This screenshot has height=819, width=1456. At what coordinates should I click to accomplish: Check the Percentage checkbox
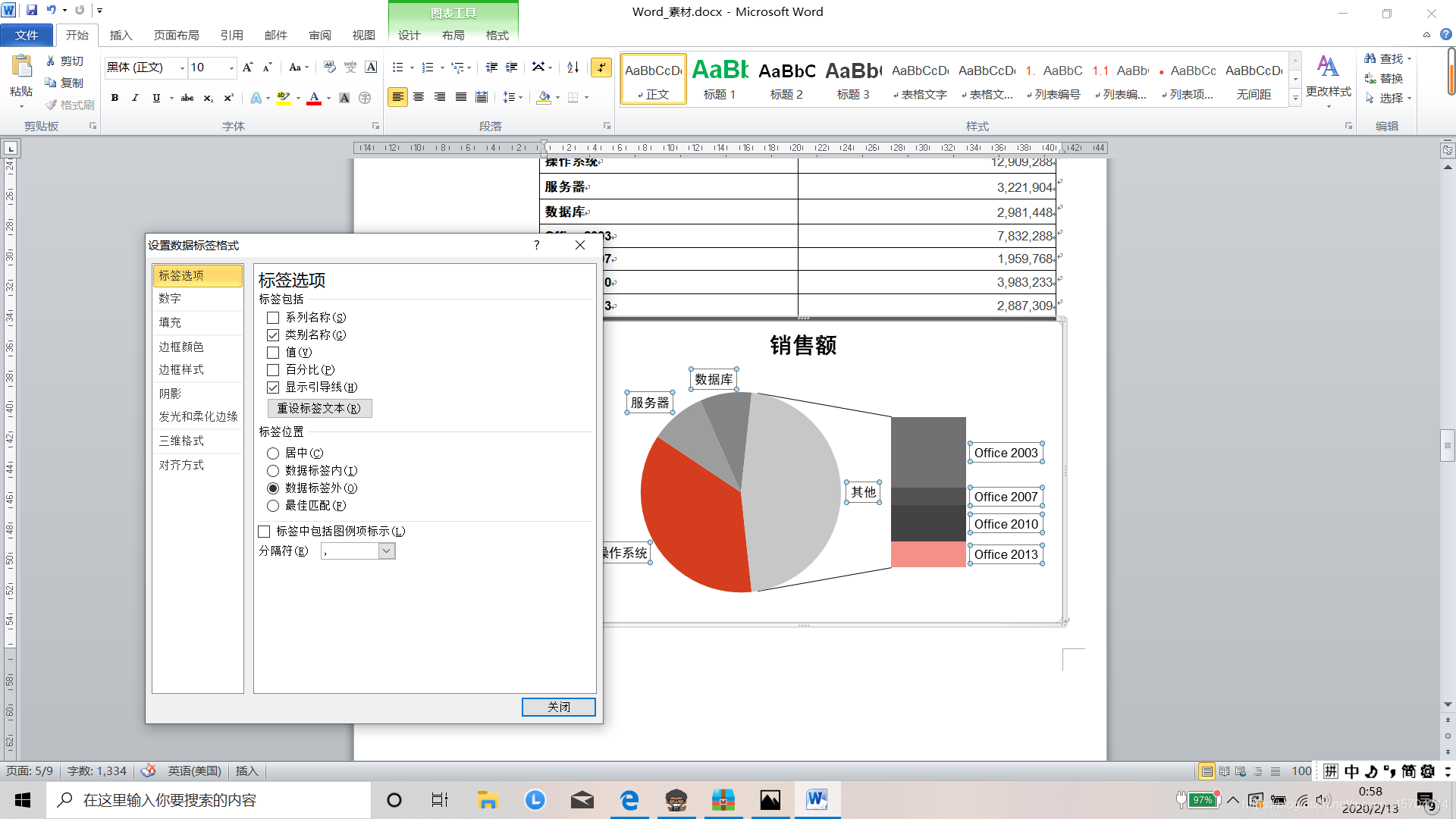[x=273, y=370]
